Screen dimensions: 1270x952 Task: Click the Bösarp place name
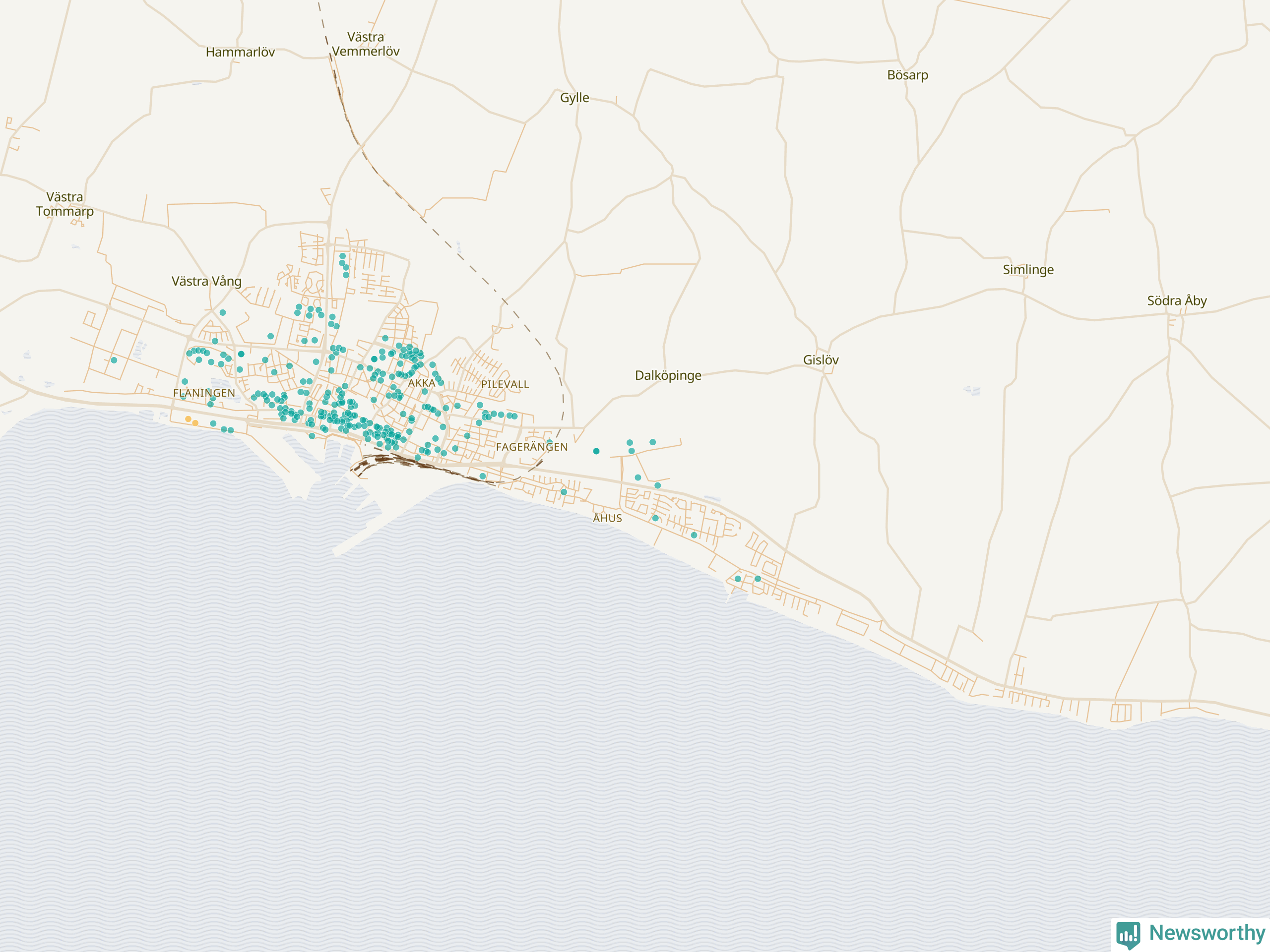(x=907, y=75)
